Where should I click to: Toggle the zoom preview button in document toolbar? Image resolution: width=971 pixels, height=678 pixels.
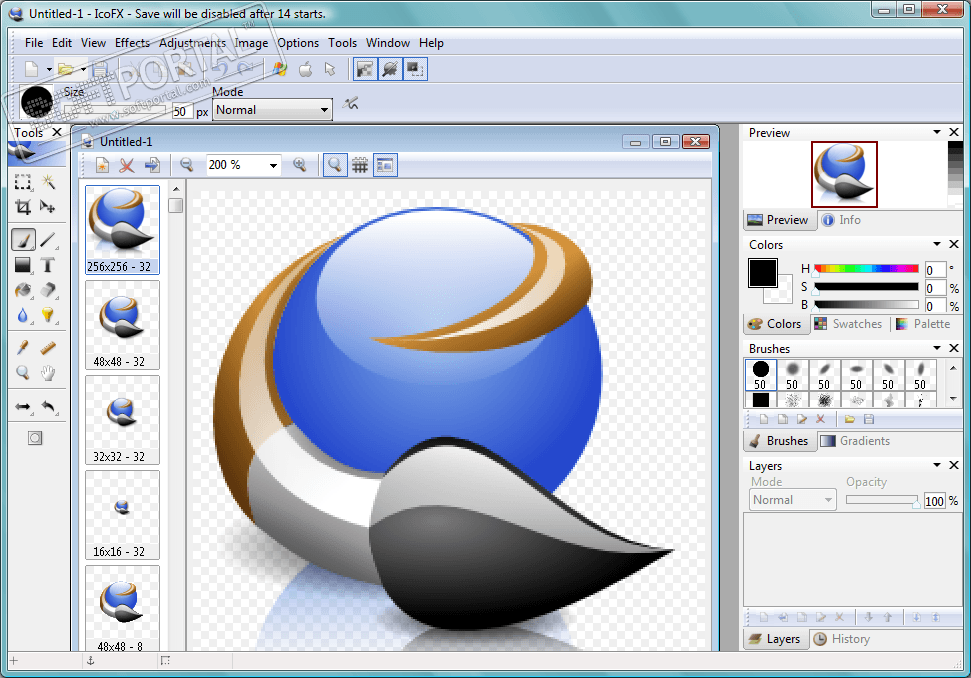coord(335,165)
